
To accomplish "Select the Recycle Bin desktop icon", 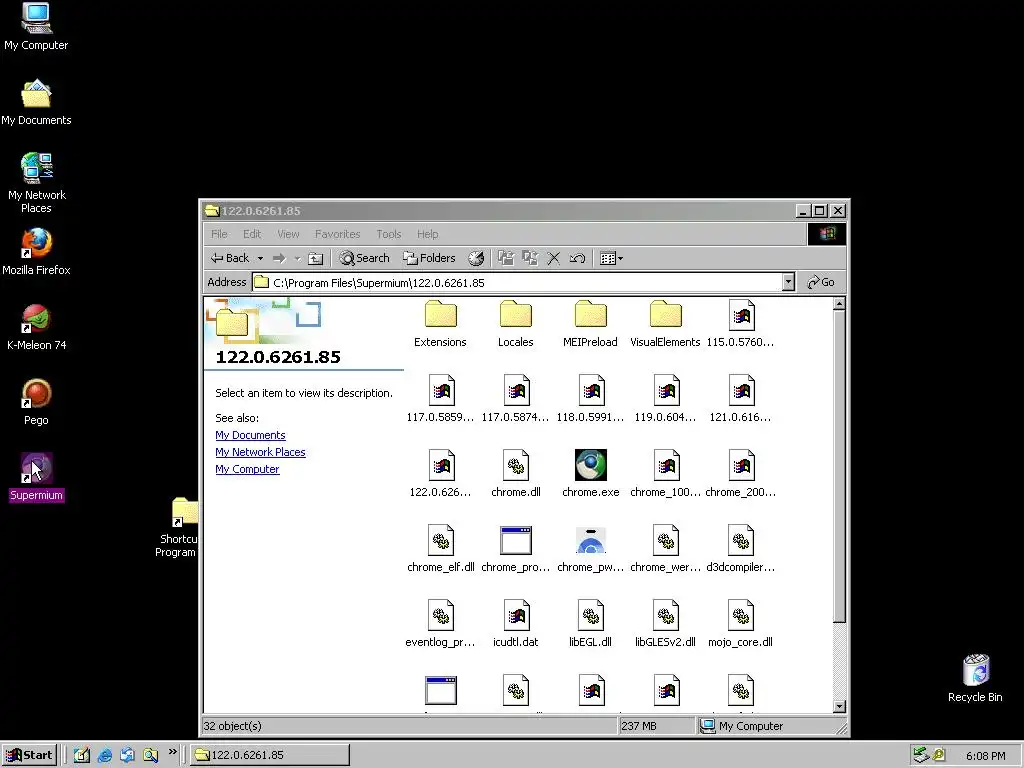I will 975,679.
